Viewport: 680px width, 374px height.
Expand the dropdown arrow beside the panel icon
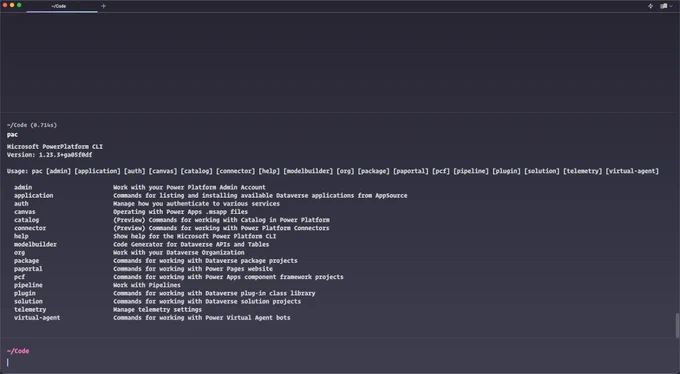pos(671,6)
